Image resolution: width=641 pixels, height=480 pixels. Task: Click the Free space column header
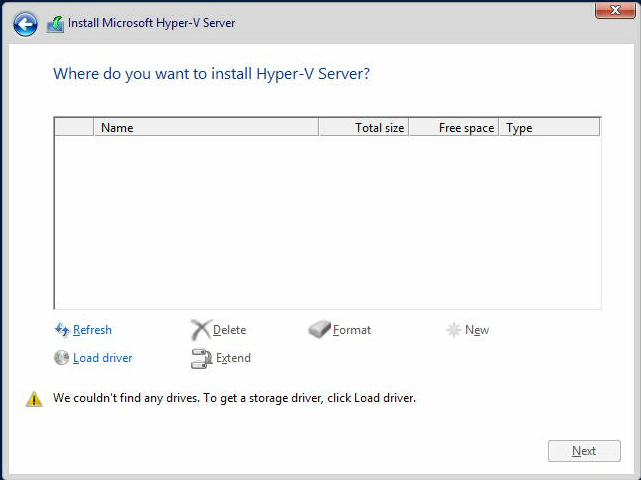[x=453, y=128]
